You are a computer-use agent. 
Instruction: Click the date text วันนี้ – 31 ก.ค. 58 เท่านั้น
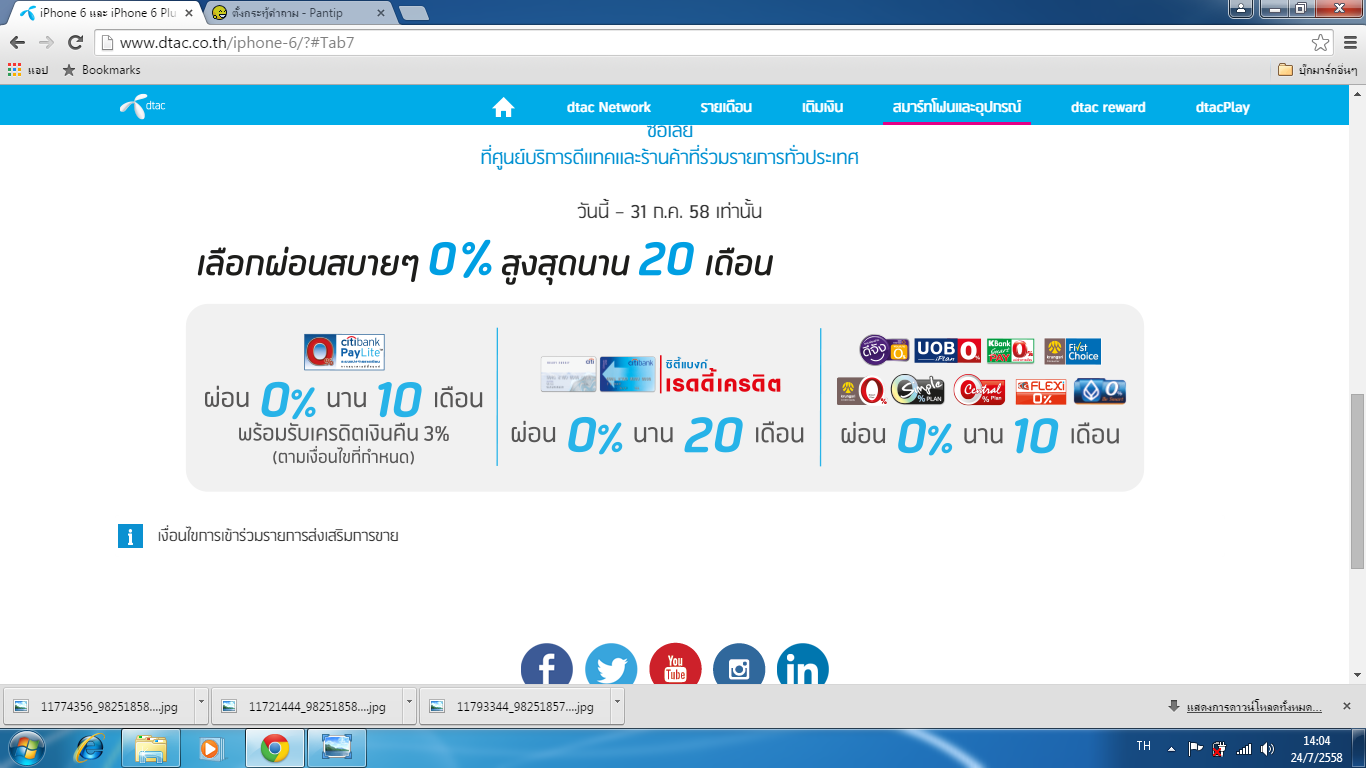[x=669, y=212]
